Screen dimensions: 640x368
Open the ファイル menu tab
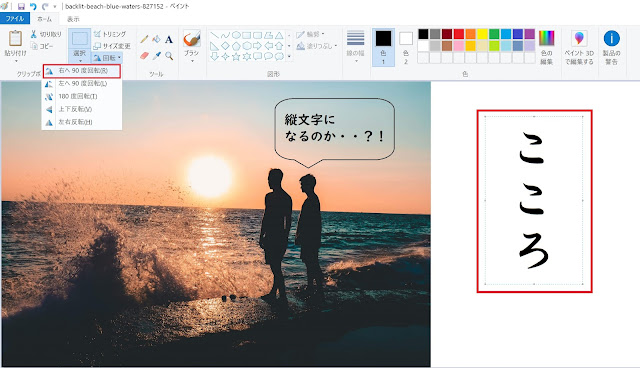pyautogui.click(x=15, y=19)
